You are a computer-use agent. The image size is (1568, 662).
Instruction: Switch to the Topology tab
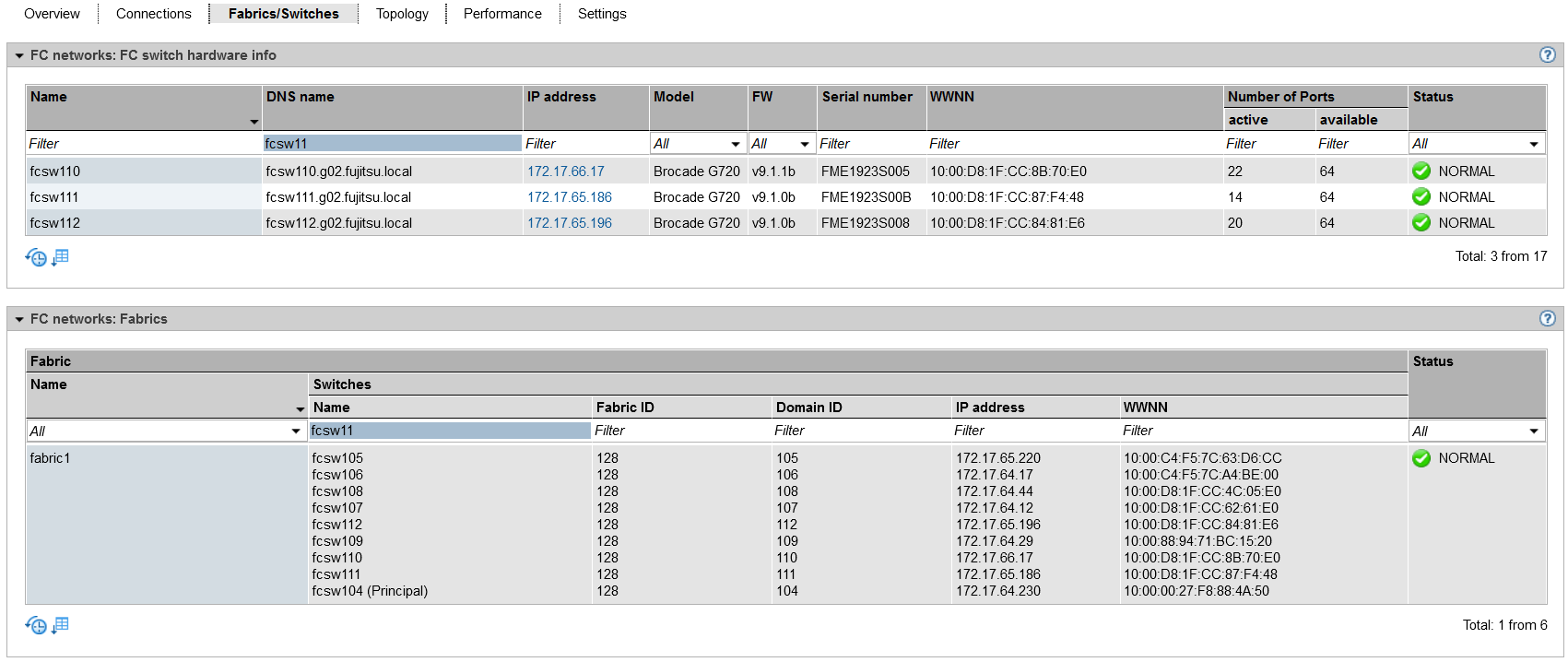[x=402, y=14]
